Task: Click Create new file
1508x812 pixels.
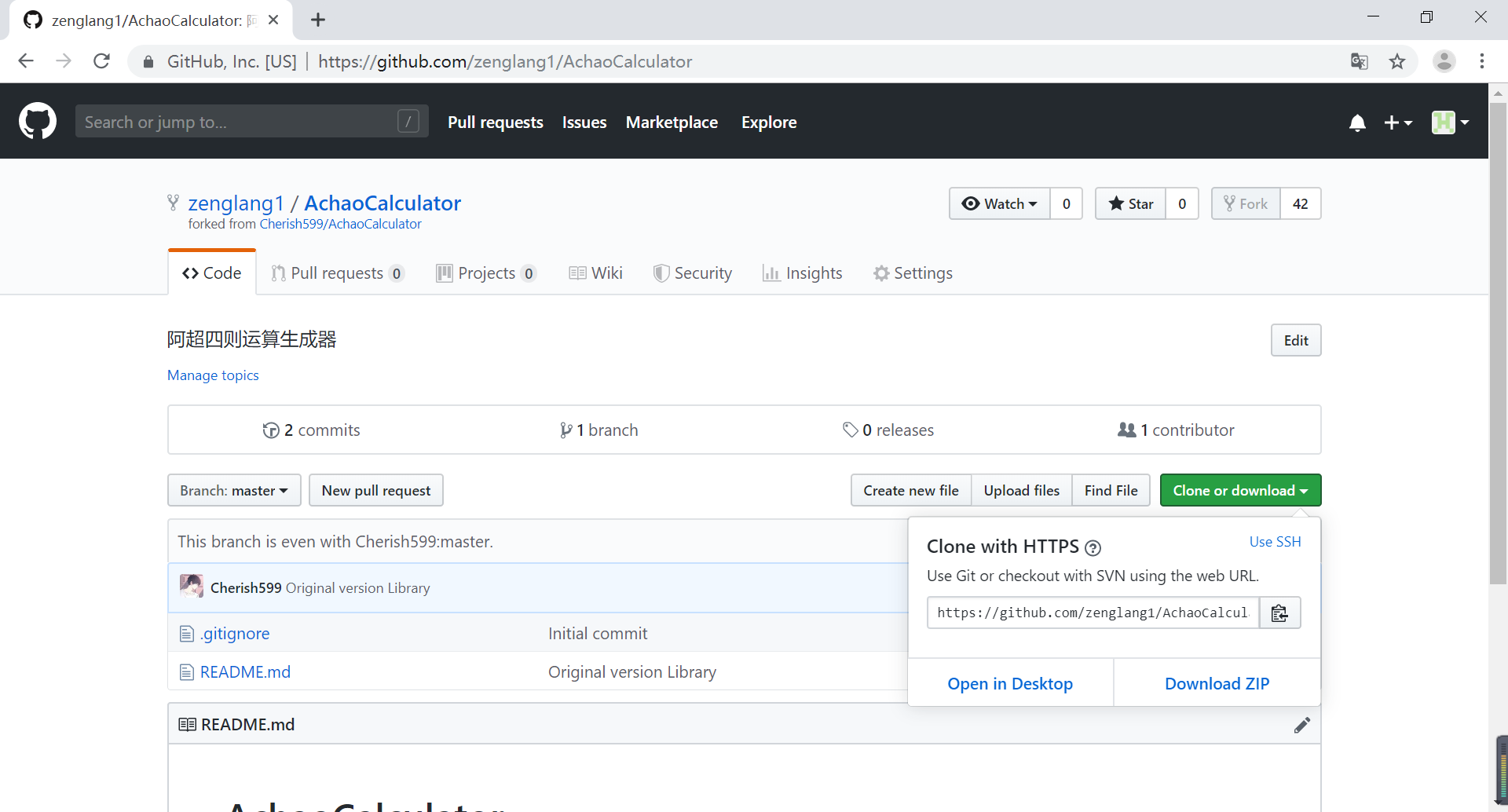Action: click(911, 491)
